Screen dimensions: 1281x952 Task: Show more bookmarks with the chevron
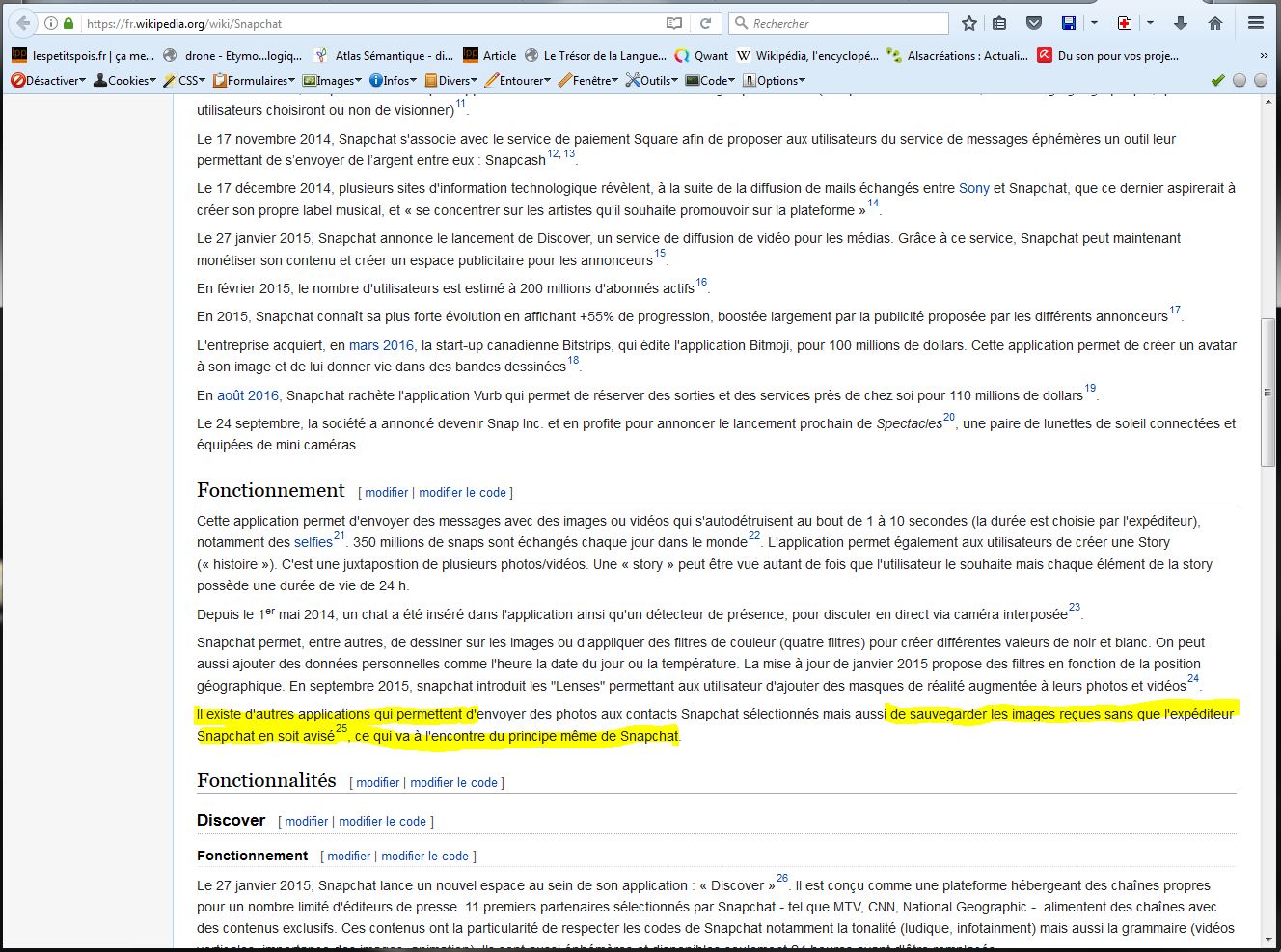(1265, 56)
